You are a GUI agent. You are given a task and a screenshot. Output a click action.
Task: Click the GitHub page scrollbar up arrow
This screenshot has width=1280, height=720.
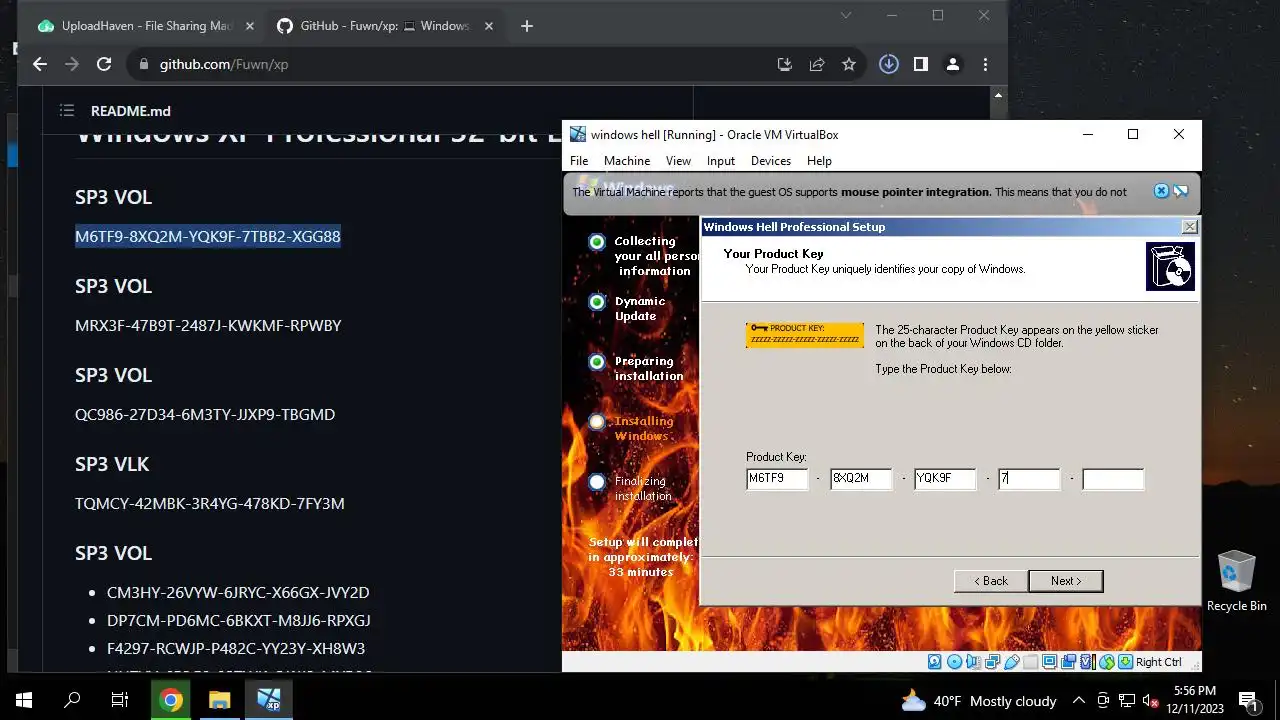[998, 96]
